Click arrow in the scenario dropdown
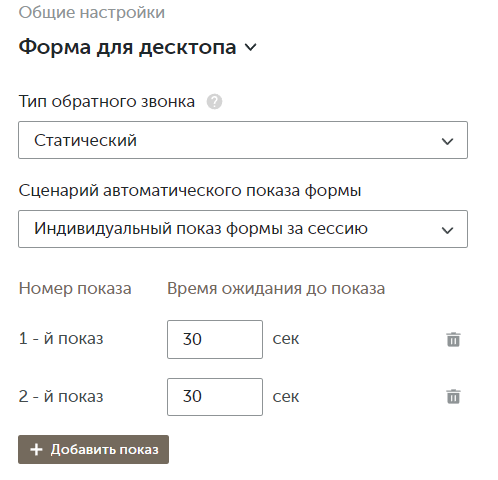Viewport: 498px width, 480px height. (447, 230)
